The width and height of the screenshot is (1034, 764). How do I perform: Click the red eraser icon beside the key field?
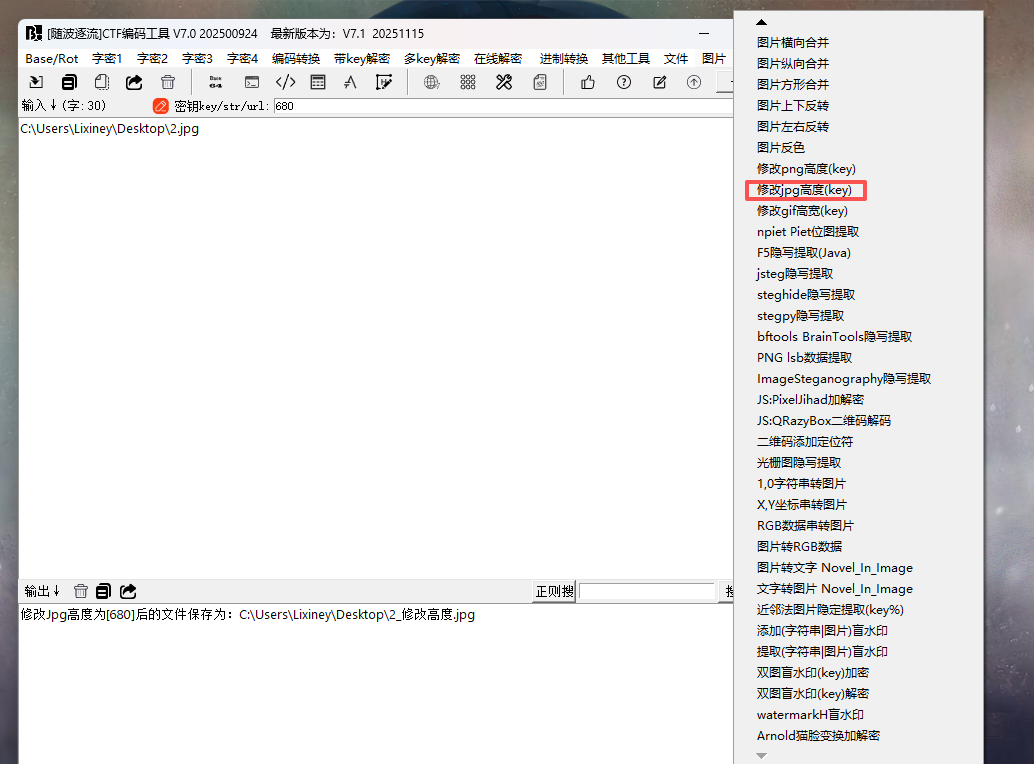click(x=161, y=105)
